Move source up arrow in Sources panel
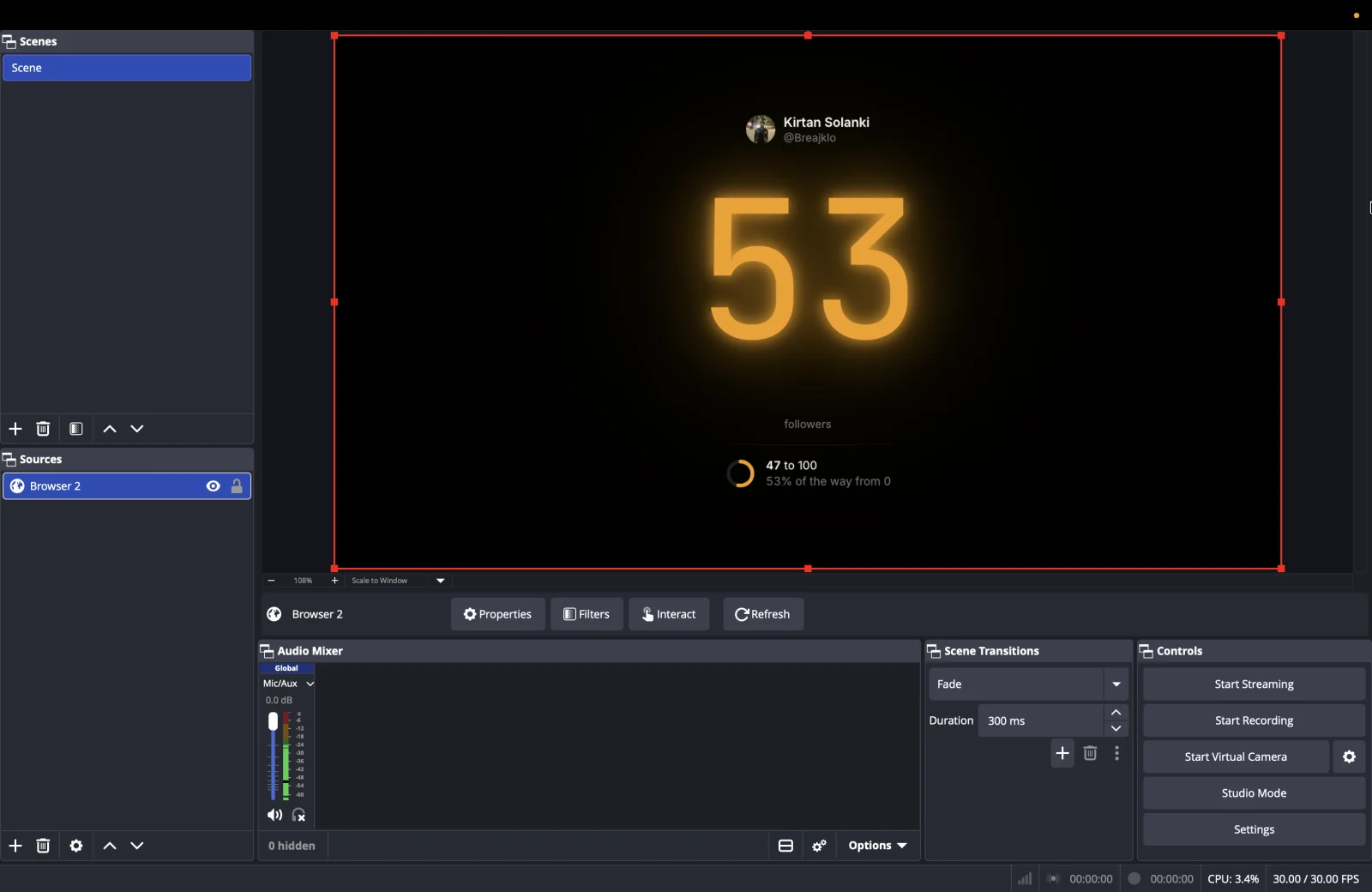Screen dimensions: 1372x892 (110, 846)
